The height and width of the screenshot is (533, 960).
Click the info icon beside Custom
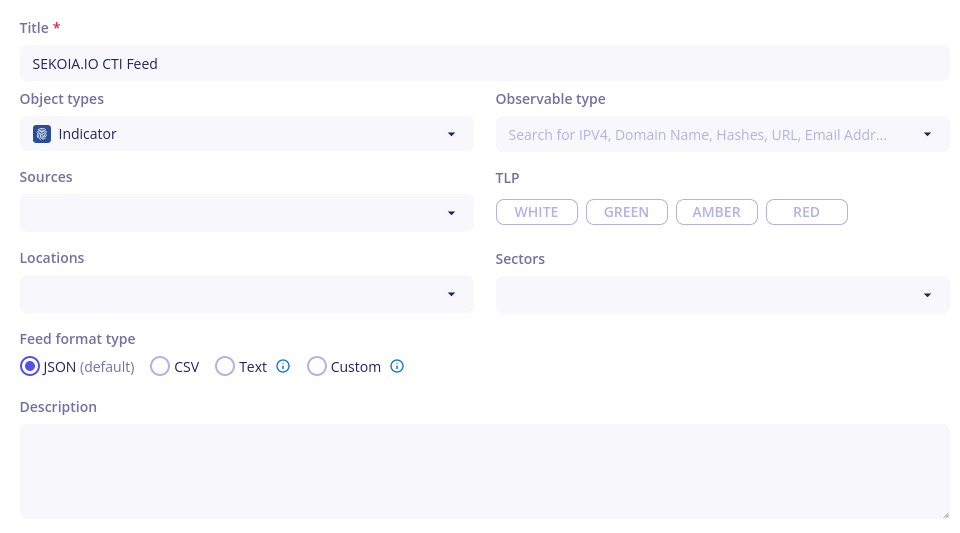tap(397, 366)
